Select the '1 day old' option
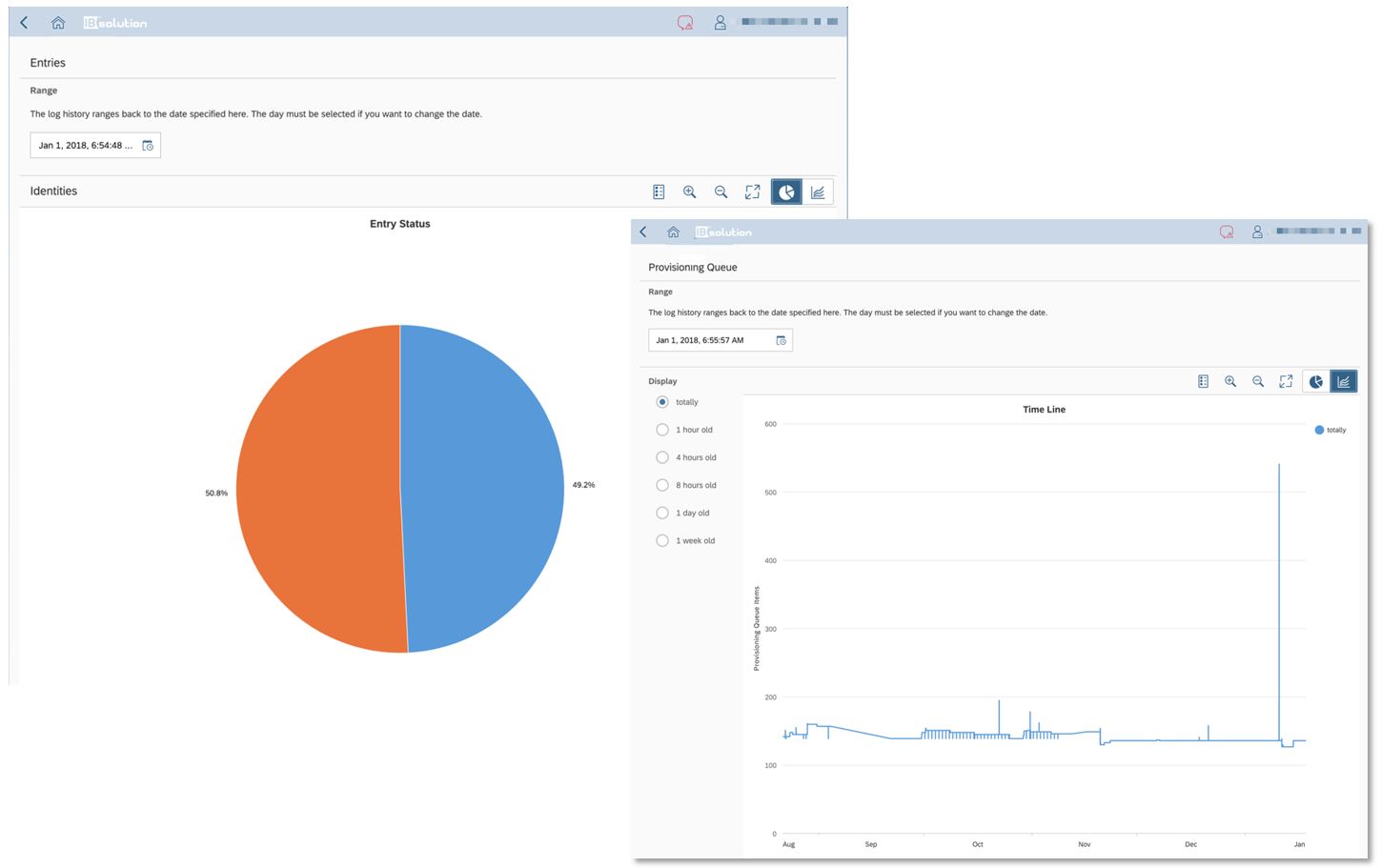The height and width of the screenshot is (868, 1381). point(662,513)
